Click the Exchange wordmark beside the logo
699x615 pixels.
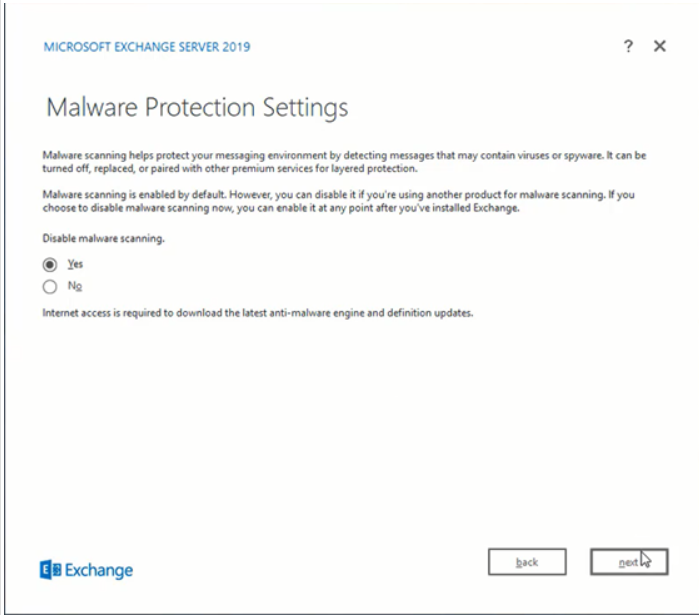click(x=99, y=570)
